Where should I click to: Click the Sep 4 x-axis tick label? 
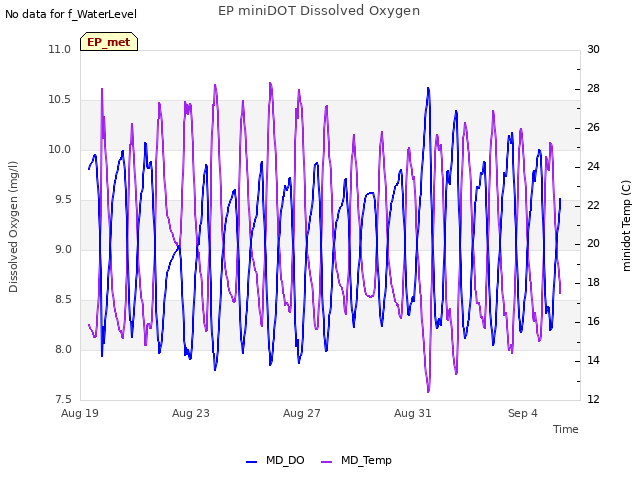point(523,413)
